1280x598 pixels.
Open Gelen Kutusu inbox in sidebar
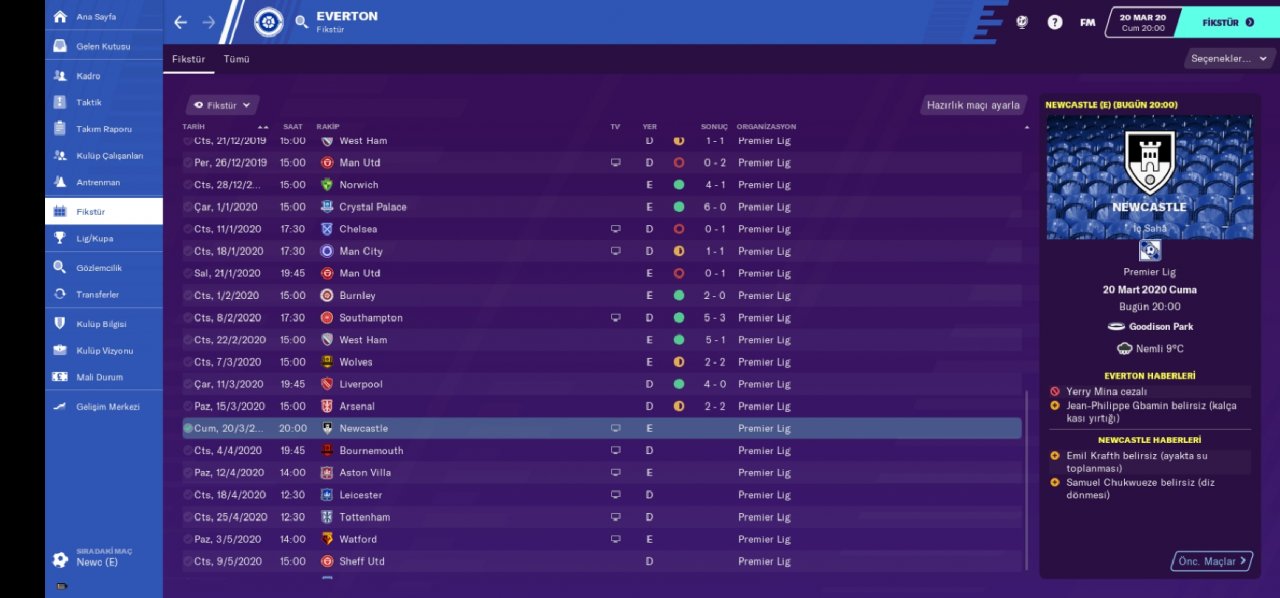[x=103, y=46]
